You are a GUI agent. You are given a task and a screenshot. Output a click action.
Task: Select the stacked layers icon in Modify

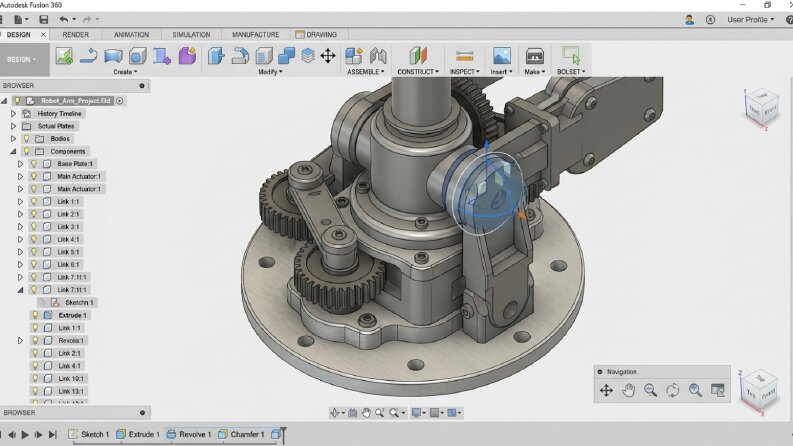tap(307, 56)
